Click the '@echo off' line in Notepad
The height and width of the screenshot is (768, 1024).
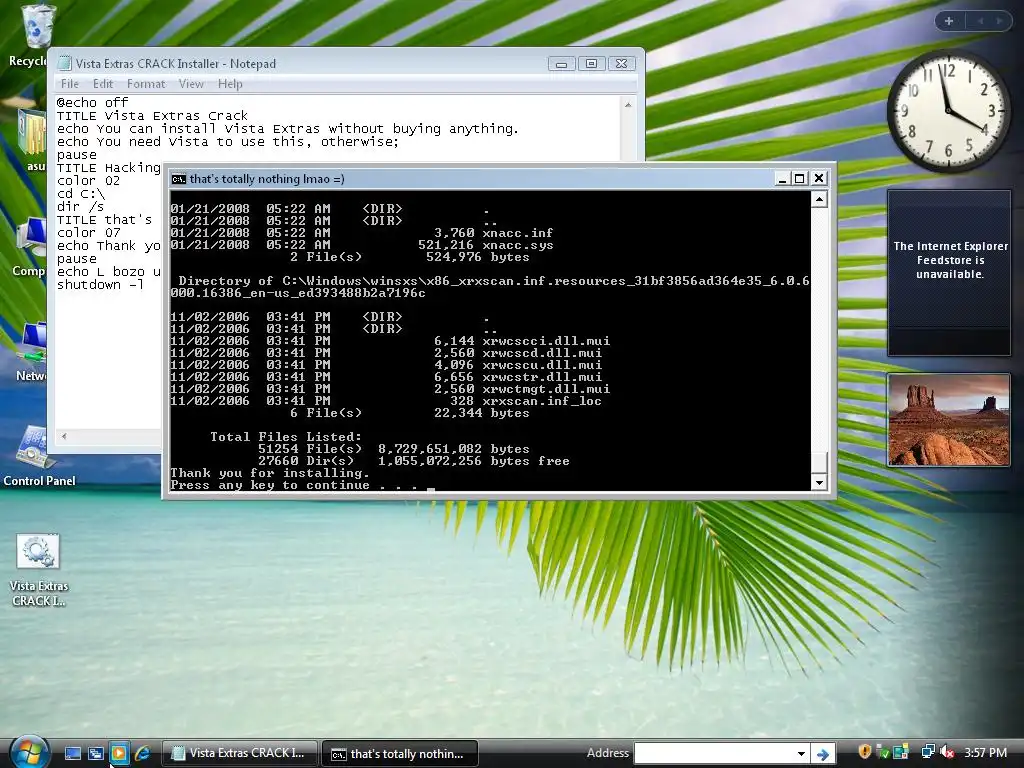click(92, 103)
